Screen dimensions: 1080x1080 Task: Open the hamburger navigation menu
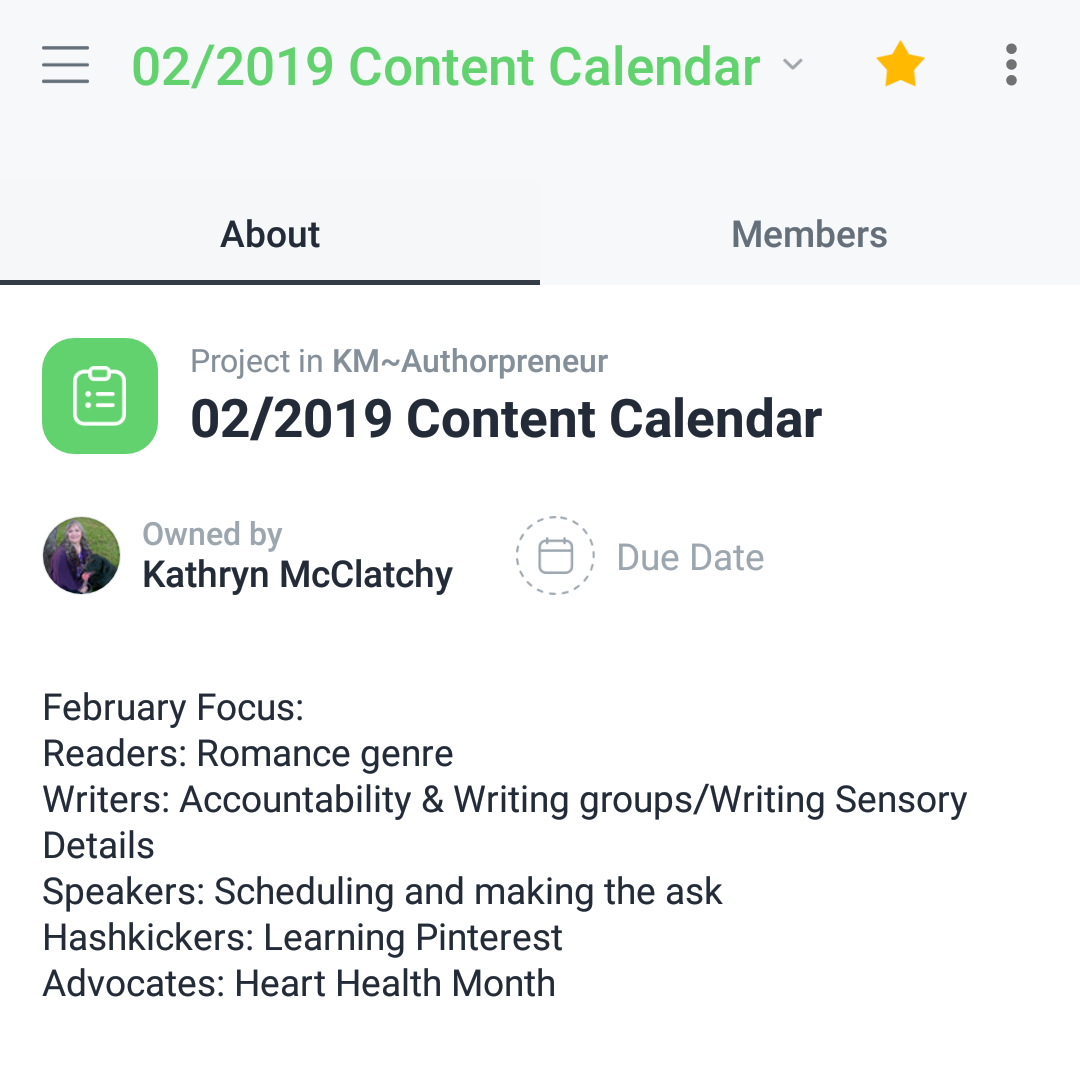point(65,65)
